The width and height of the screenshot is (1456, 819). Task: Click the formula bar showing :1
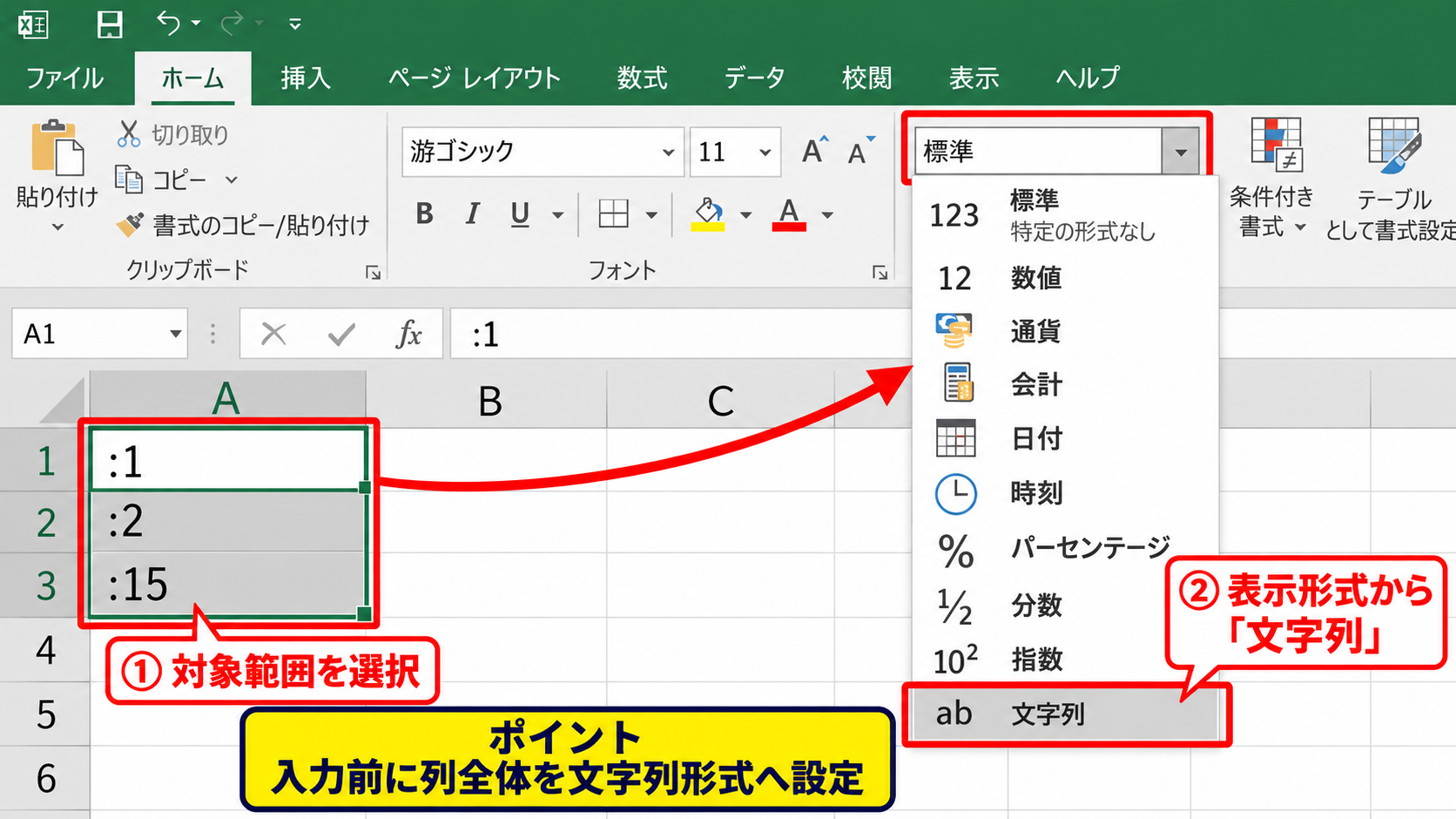point(682,334)
